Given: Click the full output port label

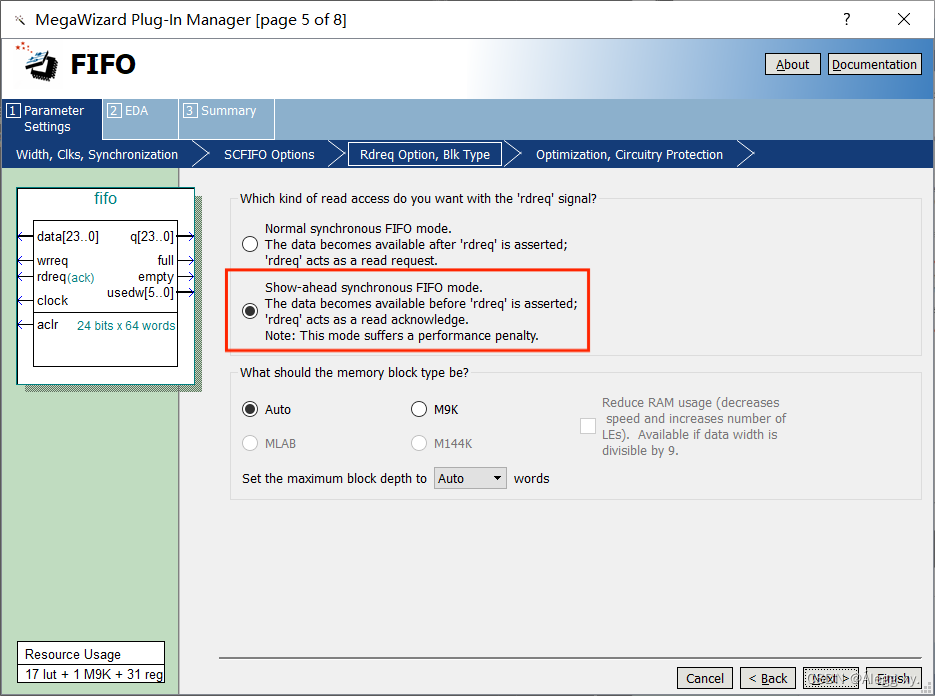Looking at the screenshot, I should pyautogui.click(x=166, y=260).
